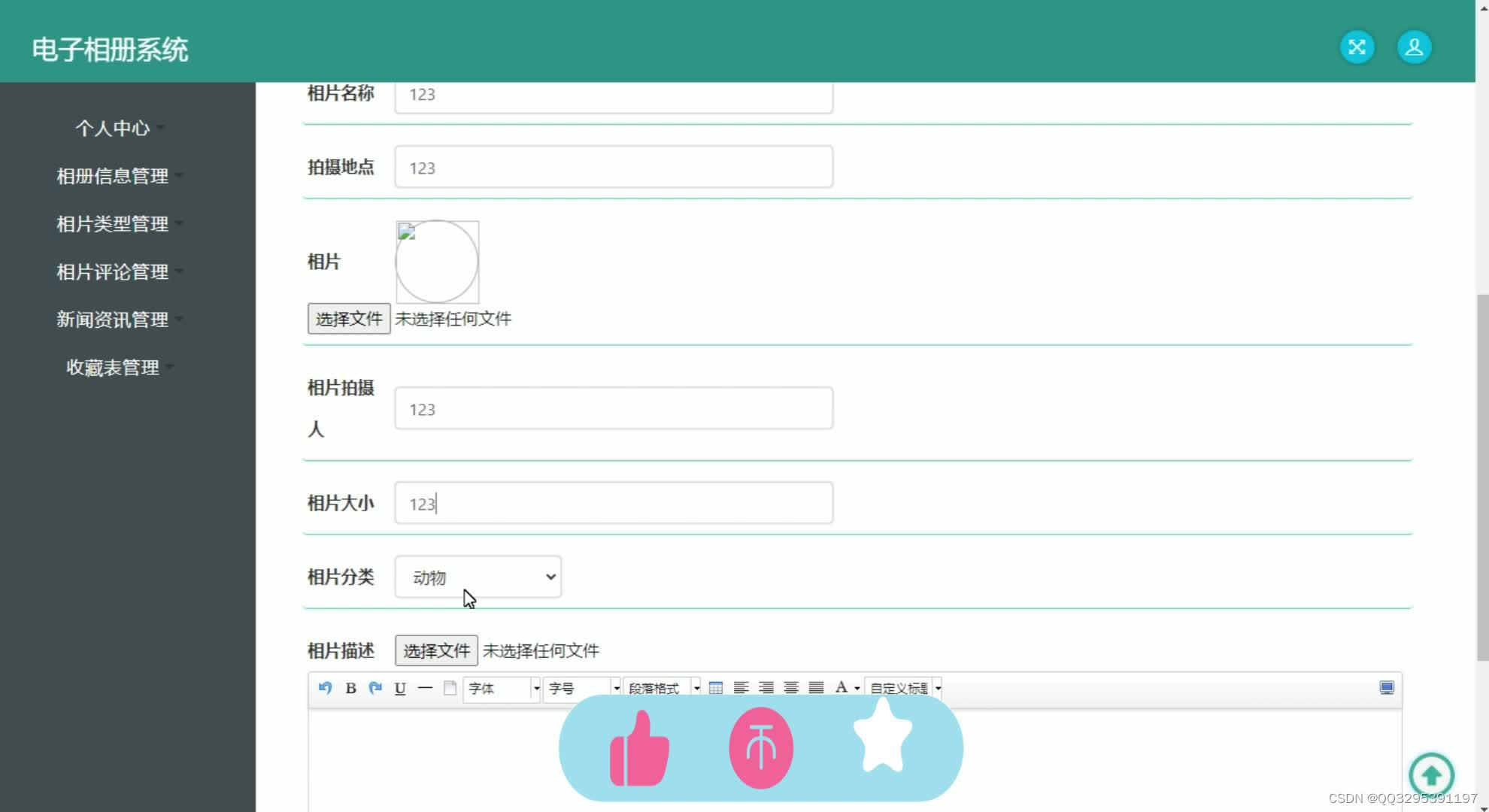Click inside the rich text editor area

pyautogui.click(x=855, y=759)
